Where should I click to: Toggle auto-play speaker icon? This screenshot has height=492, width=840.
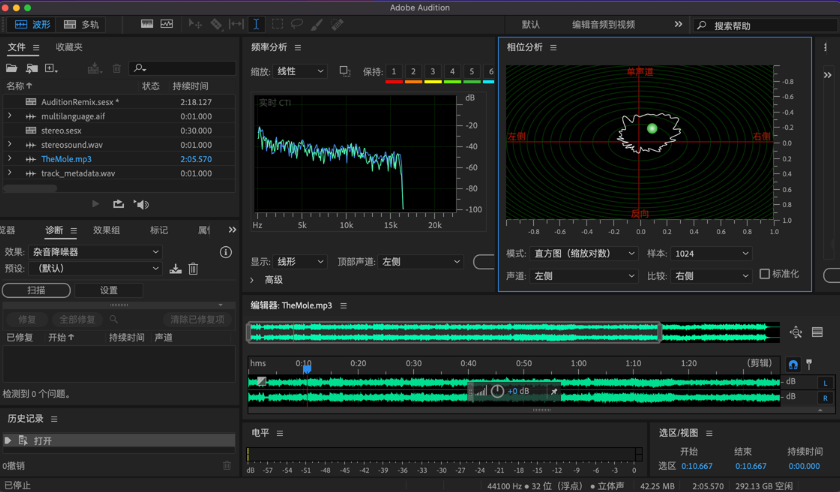tap(141, 204)
